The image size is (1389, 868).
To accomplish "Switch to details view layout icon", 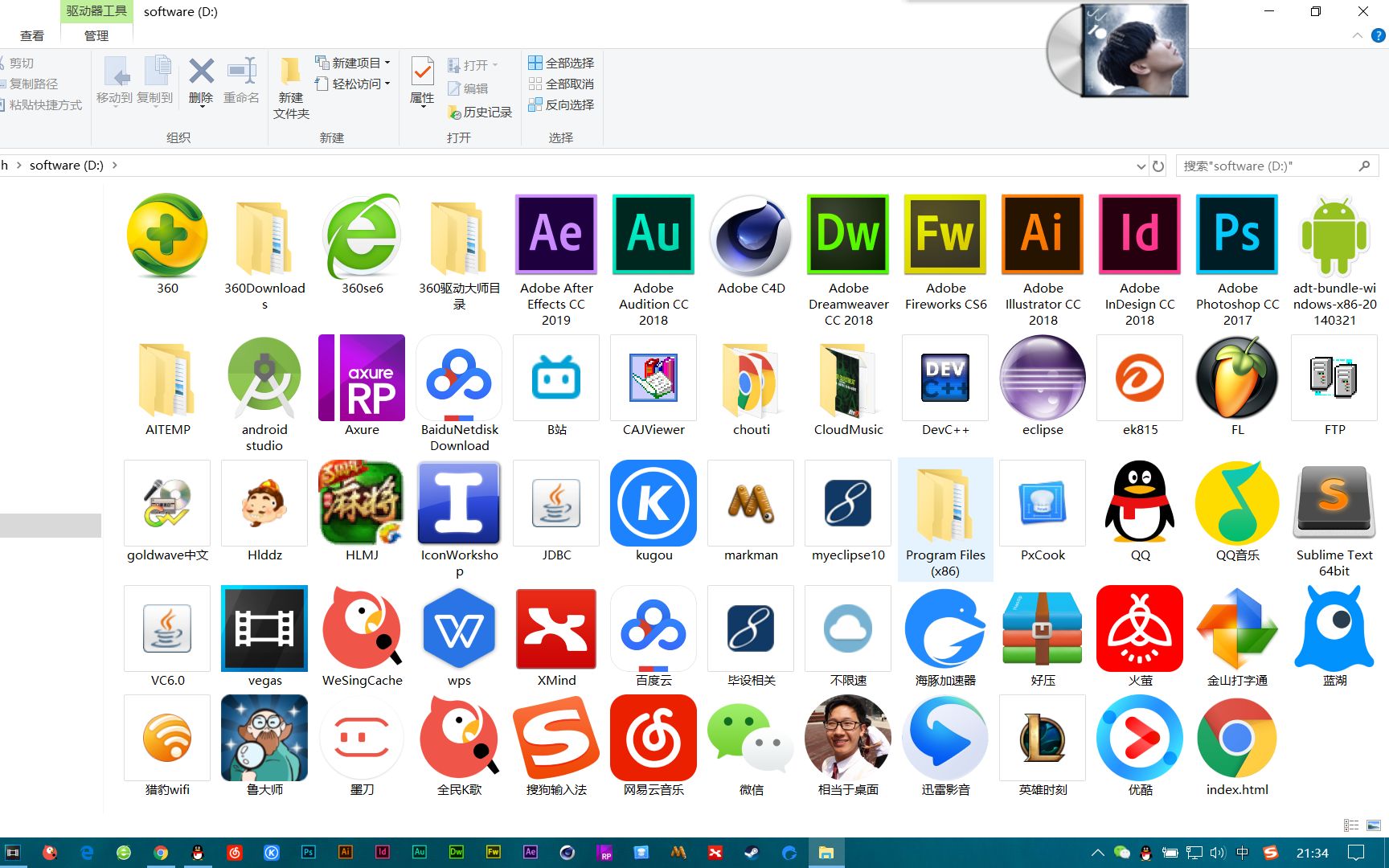I will tap(1351, 825).
